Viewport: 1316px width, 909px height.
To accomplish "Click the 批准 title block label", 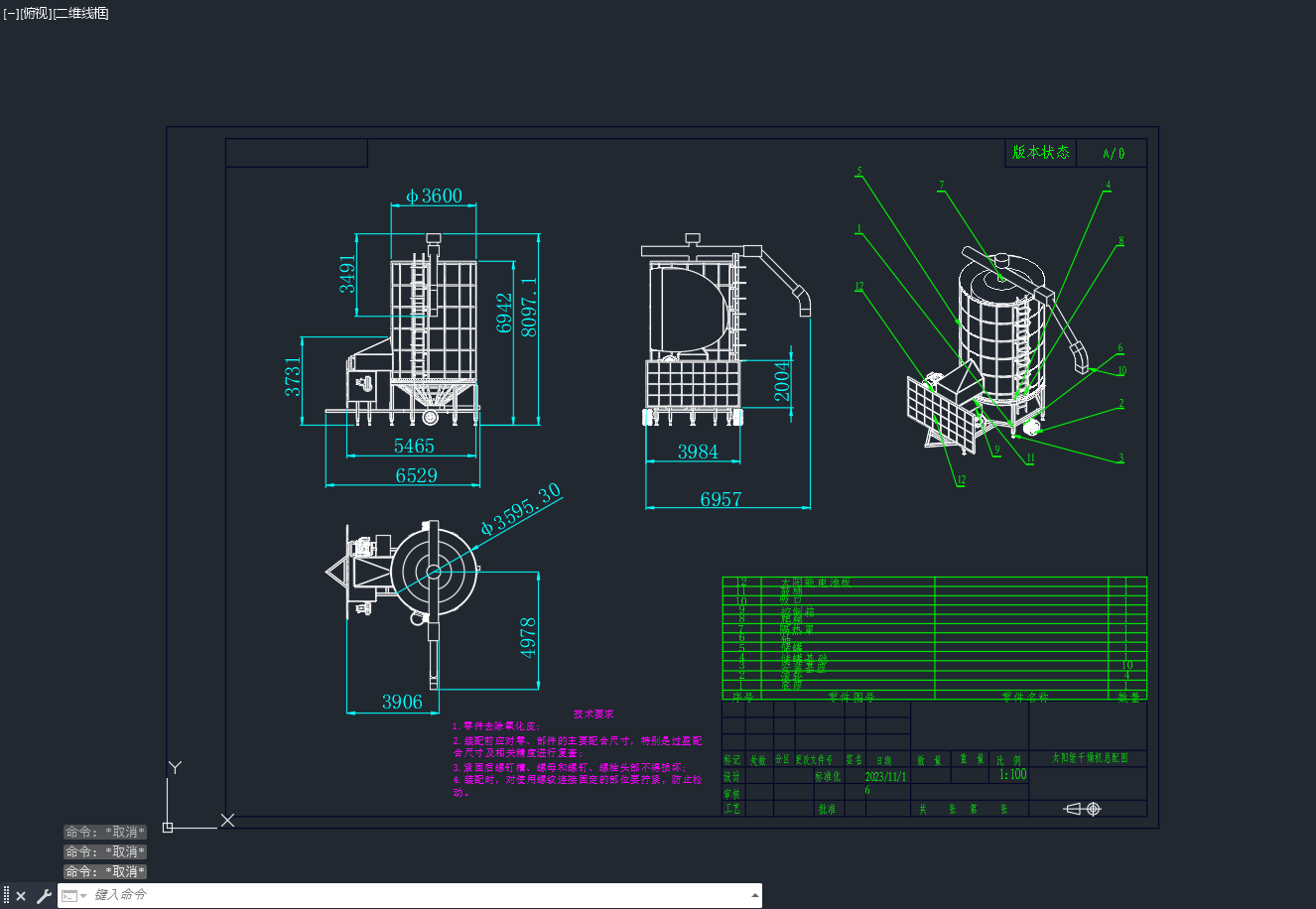I will pos(827,809).
